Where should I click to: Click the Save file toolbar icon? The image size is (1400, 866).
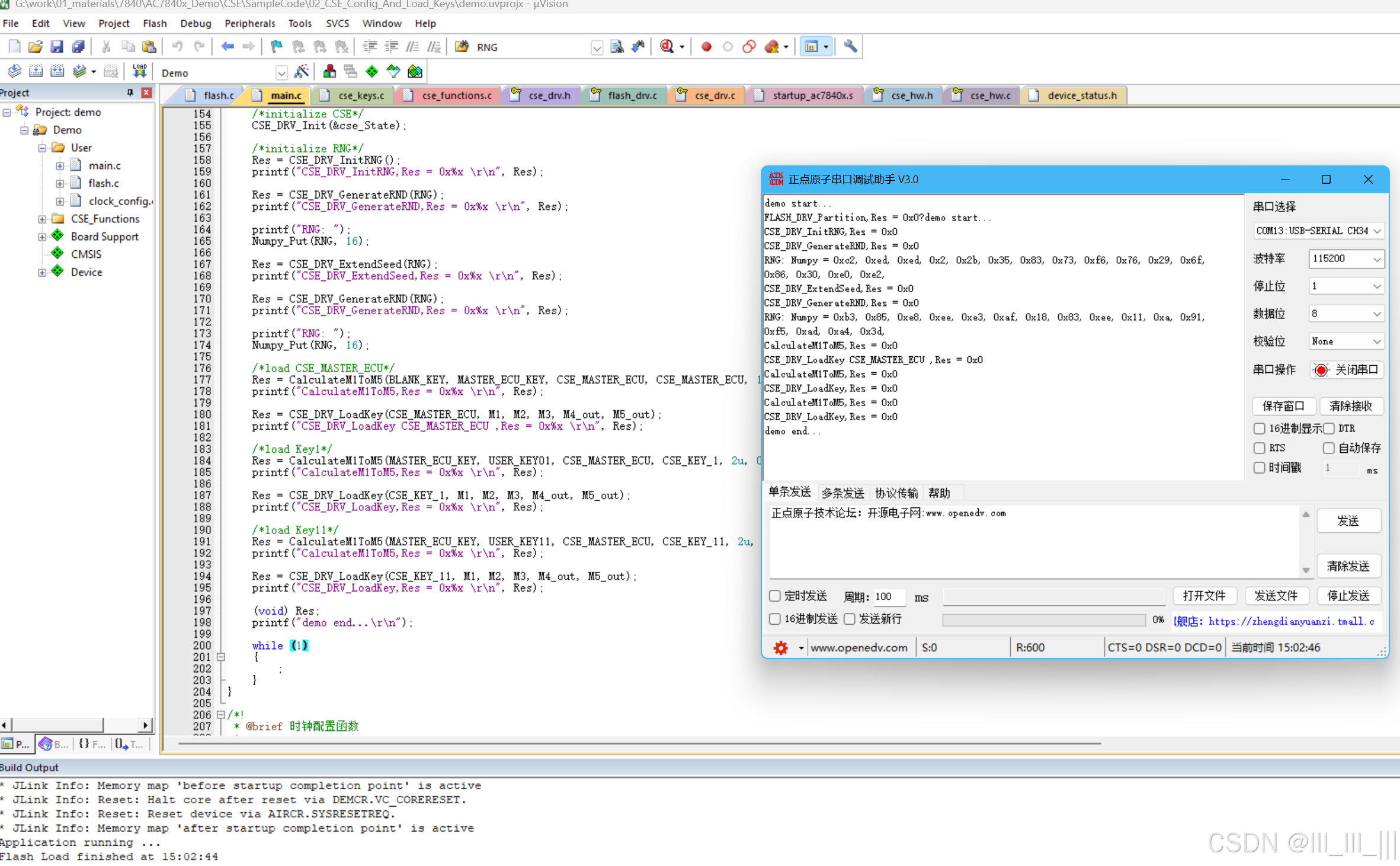56,47
